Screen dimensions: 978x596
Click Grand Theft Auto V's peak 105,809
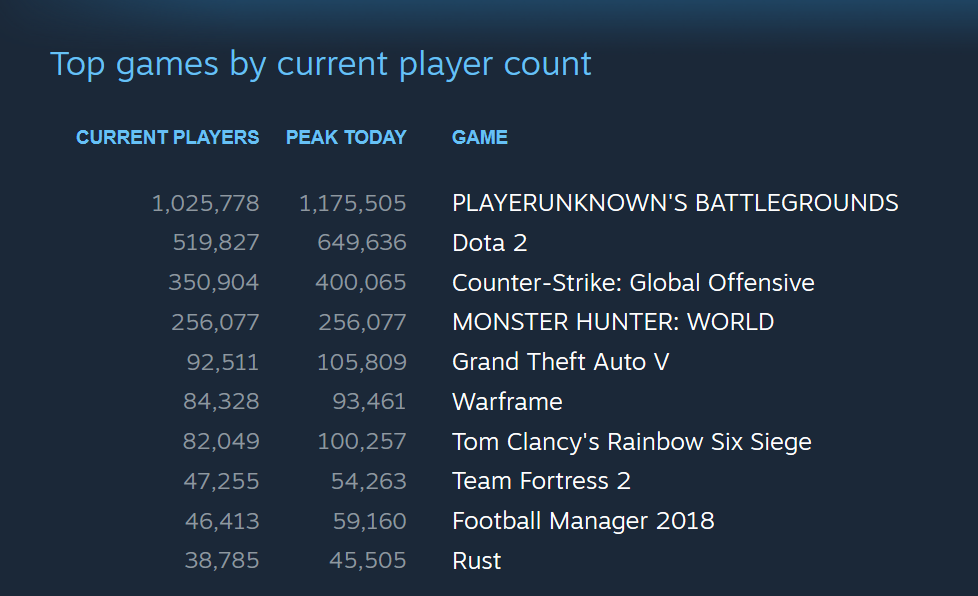[x=361, y=362]
